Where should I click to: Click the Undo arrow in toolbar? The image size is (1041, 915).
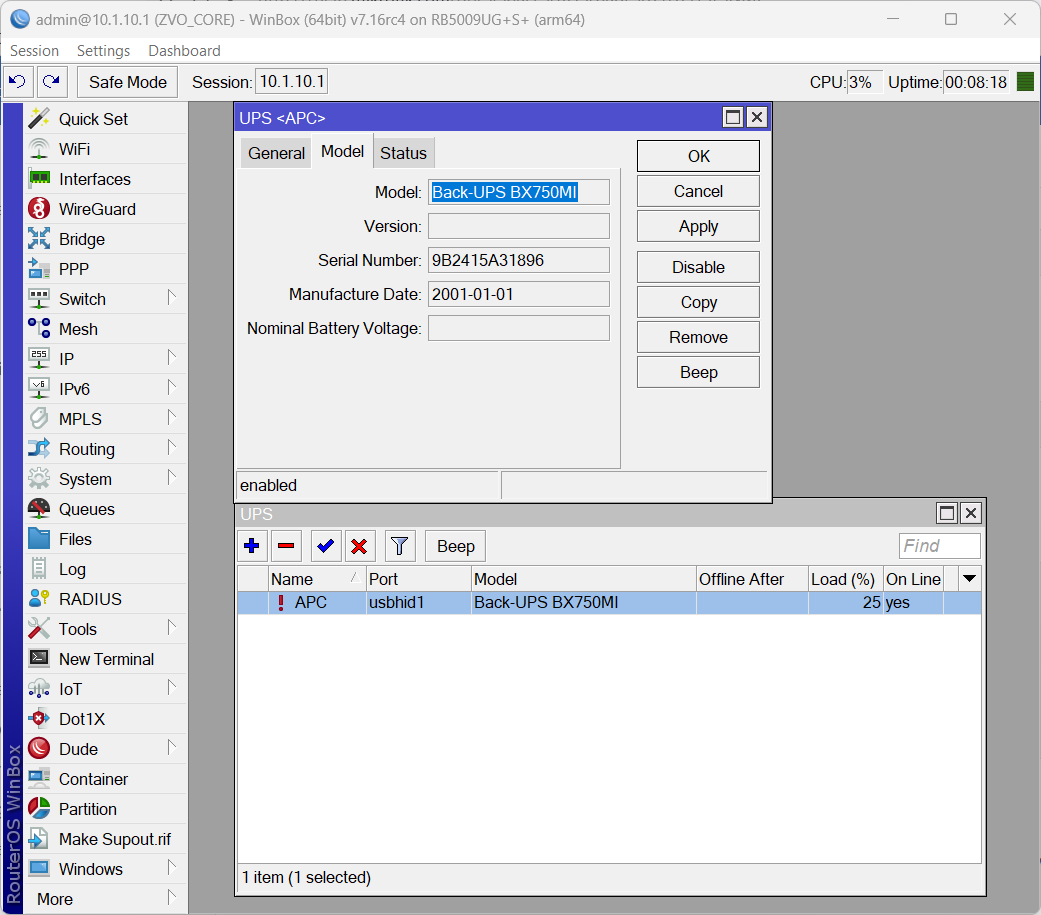point(18,82)
